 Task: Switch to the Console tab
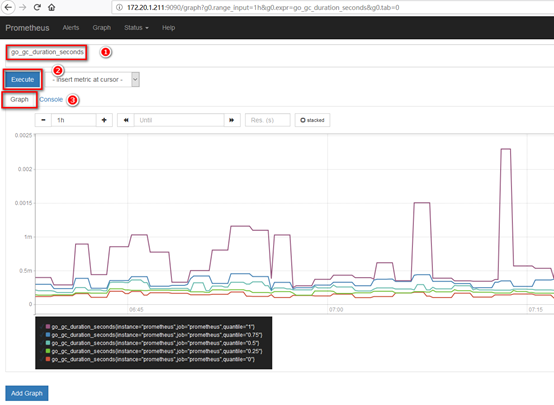pos(51,100)
